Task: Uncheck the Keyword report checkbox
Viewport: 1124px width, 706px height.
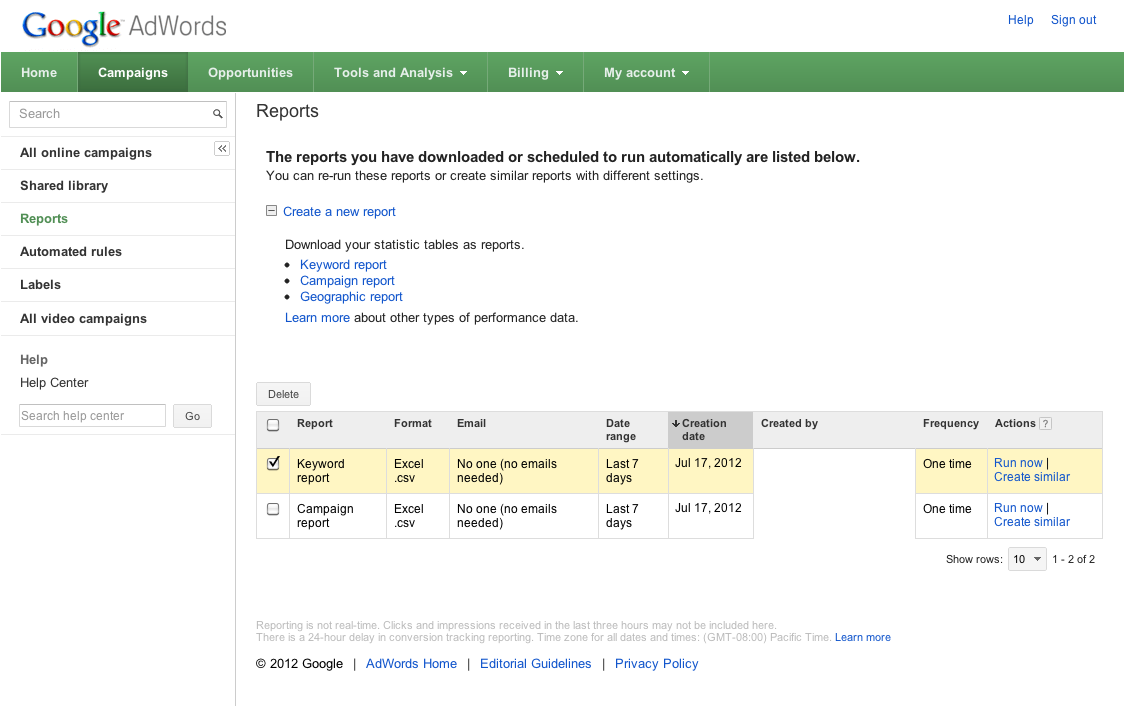Action: [273, 463]
